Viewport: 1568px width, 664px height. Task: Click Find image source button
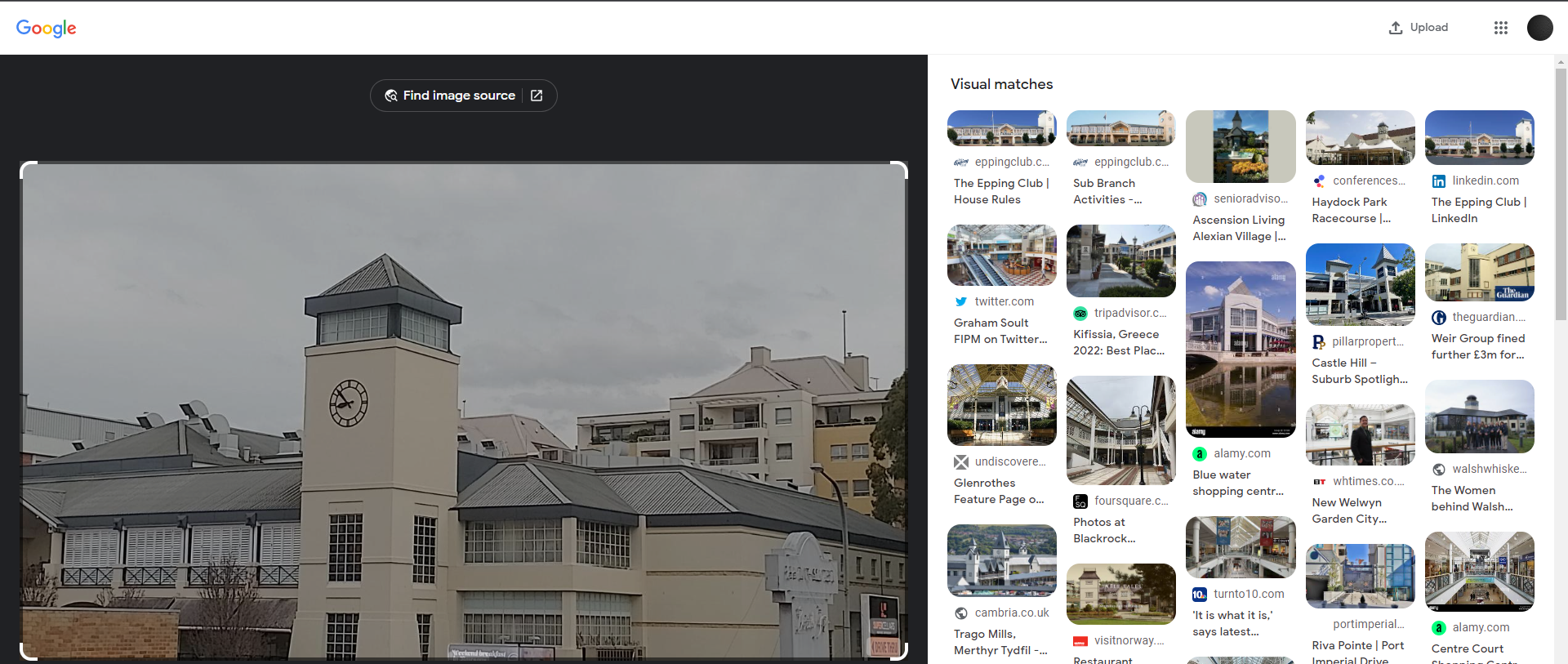pos(464,96)
